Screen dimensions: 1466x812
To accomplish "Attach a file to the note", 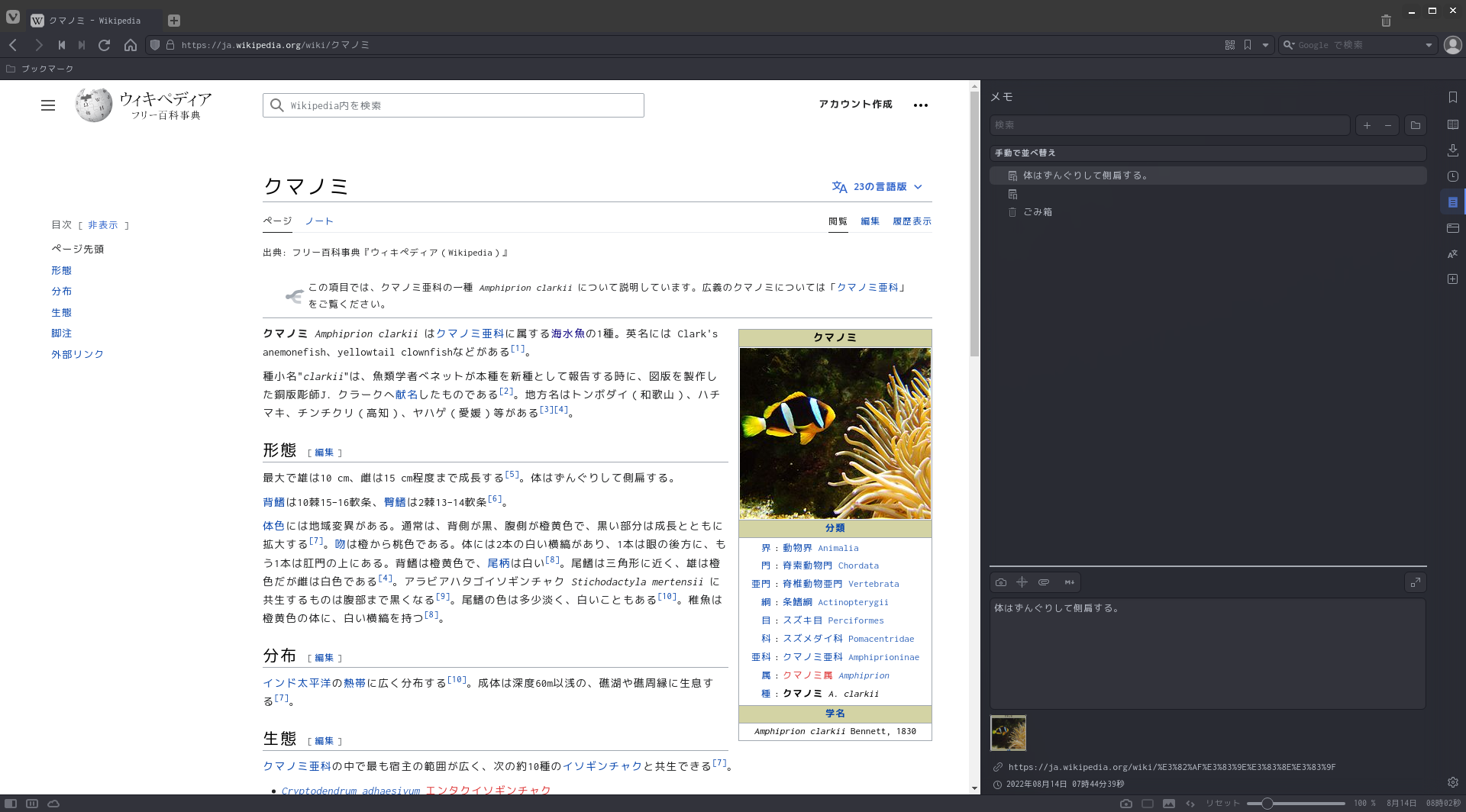I will [x=1044, y=582].
